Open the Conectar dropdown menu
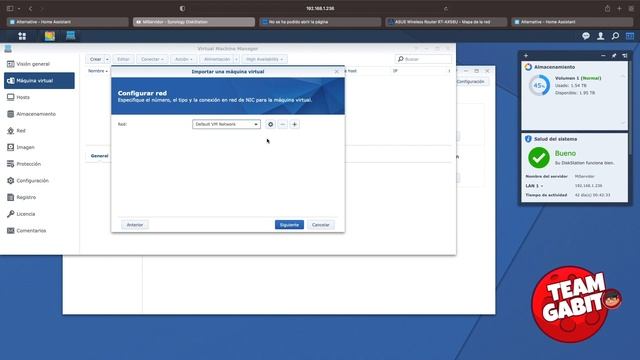Screen dimensions: 640x360 pyautogui.click(x=152, y=59)
